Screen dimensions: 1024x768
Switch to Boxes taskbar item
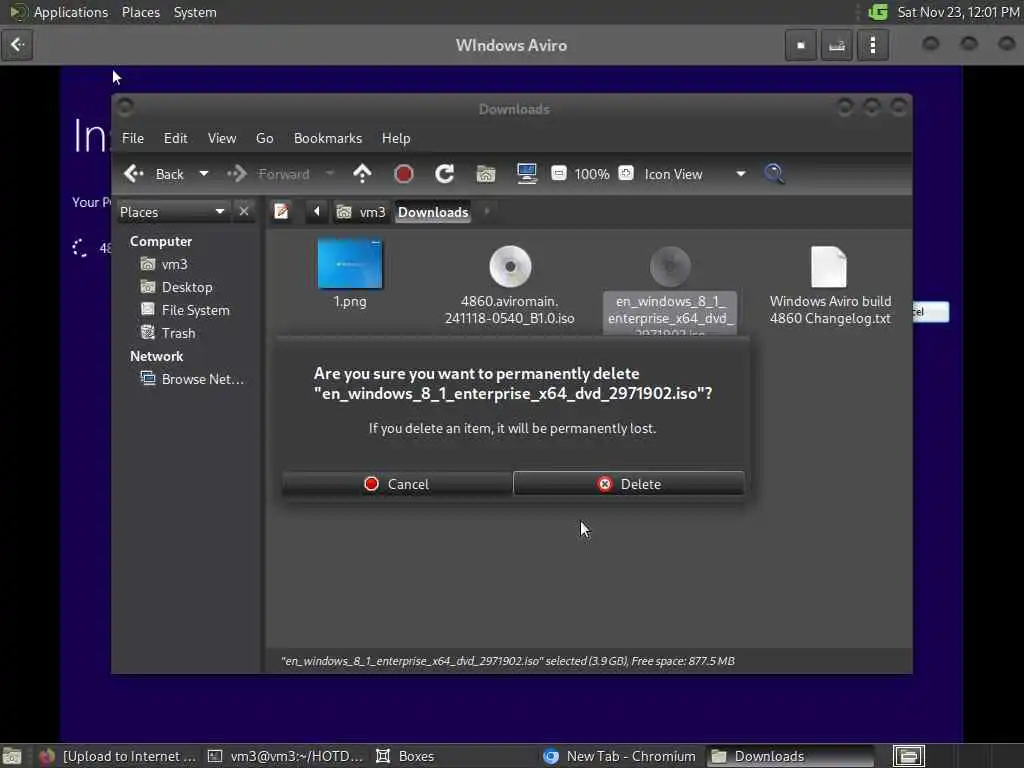[x=406, y=756]
